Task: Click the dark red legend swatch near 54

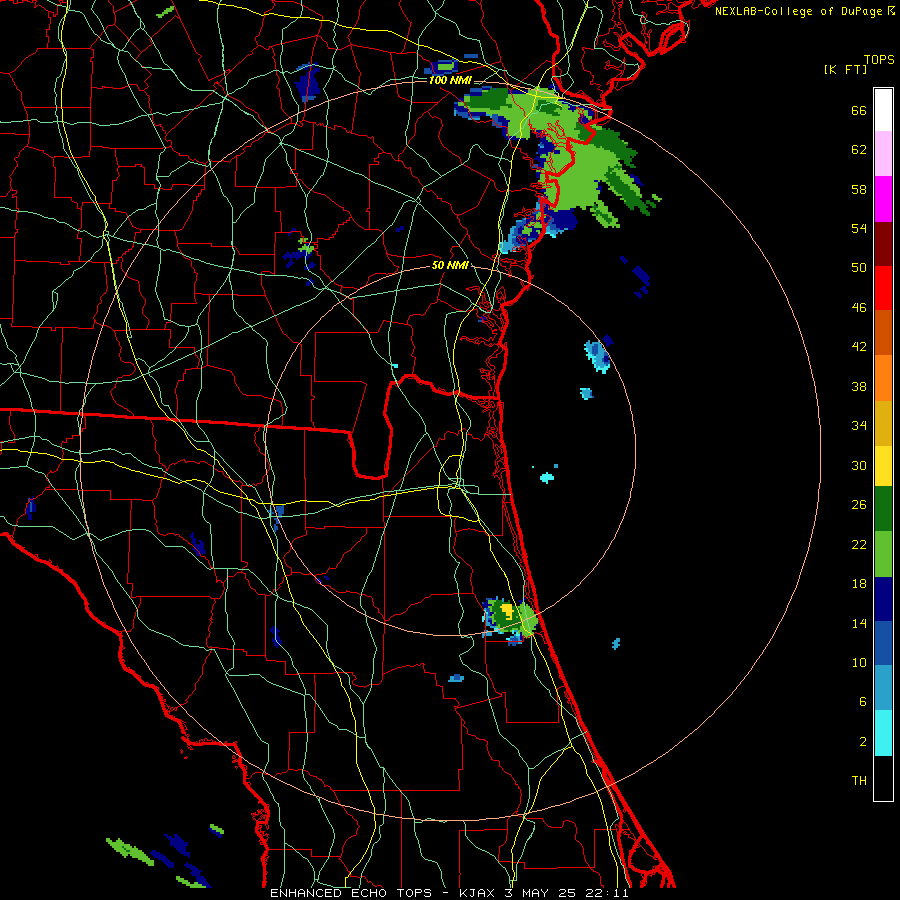Action: [x=883, y=244]
